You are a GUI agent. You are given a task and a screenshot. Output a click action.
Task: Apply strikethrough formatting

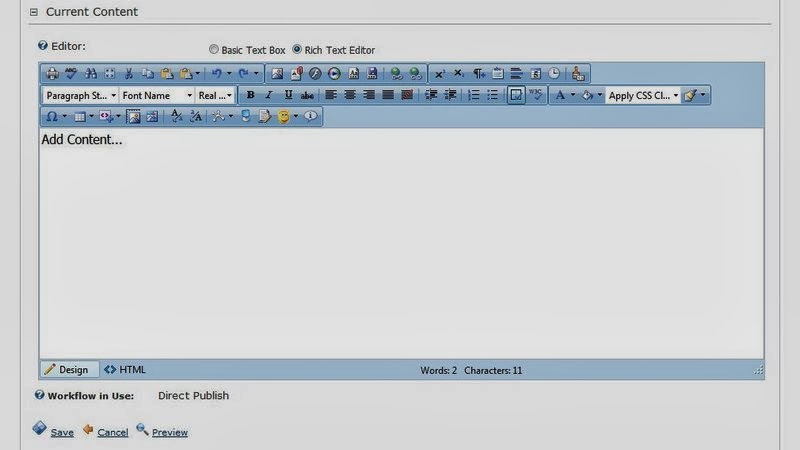[x=307, y=95]
